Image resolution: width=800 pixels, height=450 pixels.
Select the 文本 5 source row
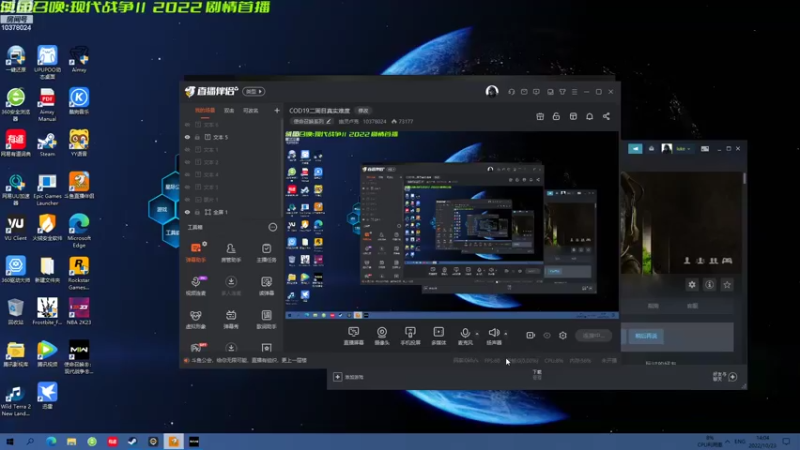tap(231, 137)
